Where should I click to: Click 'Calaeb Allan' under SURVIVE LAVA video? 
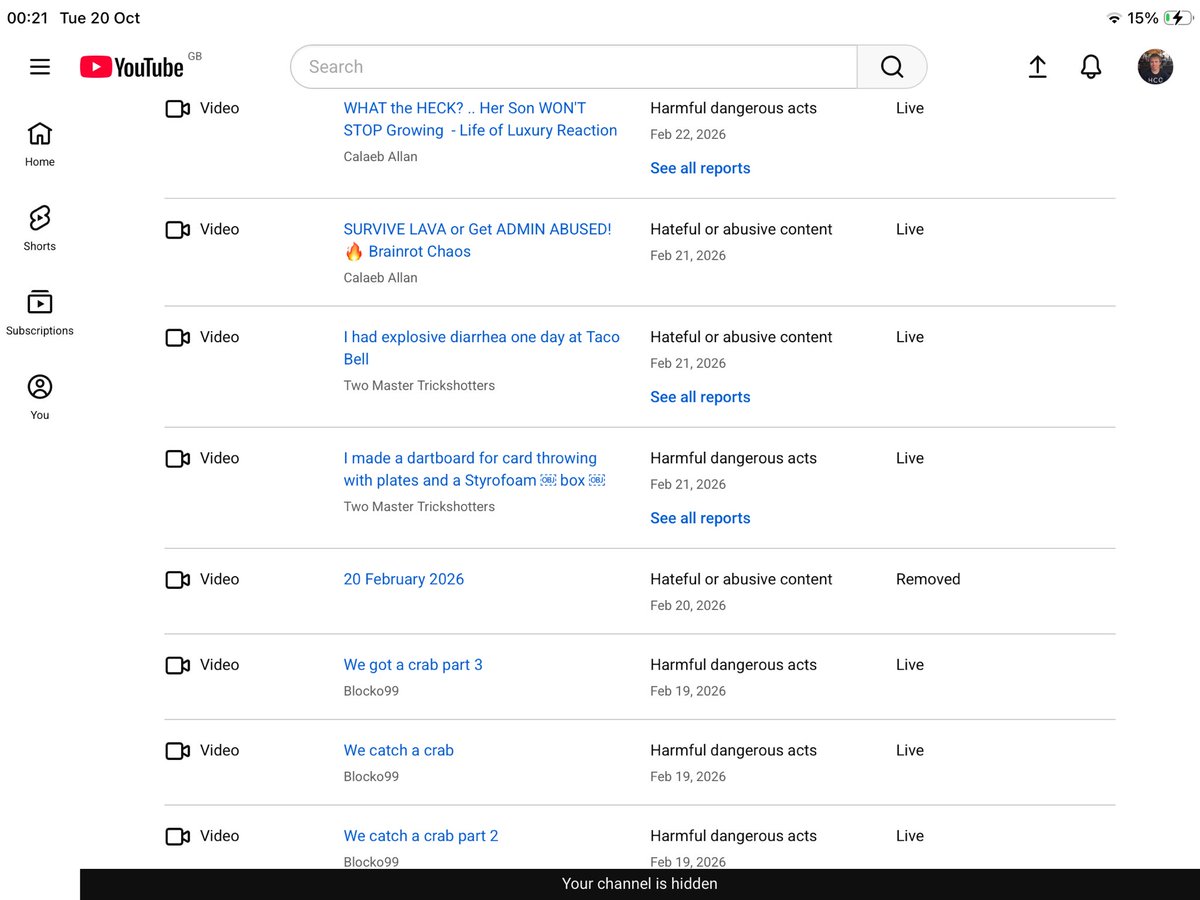click(381, 278)
